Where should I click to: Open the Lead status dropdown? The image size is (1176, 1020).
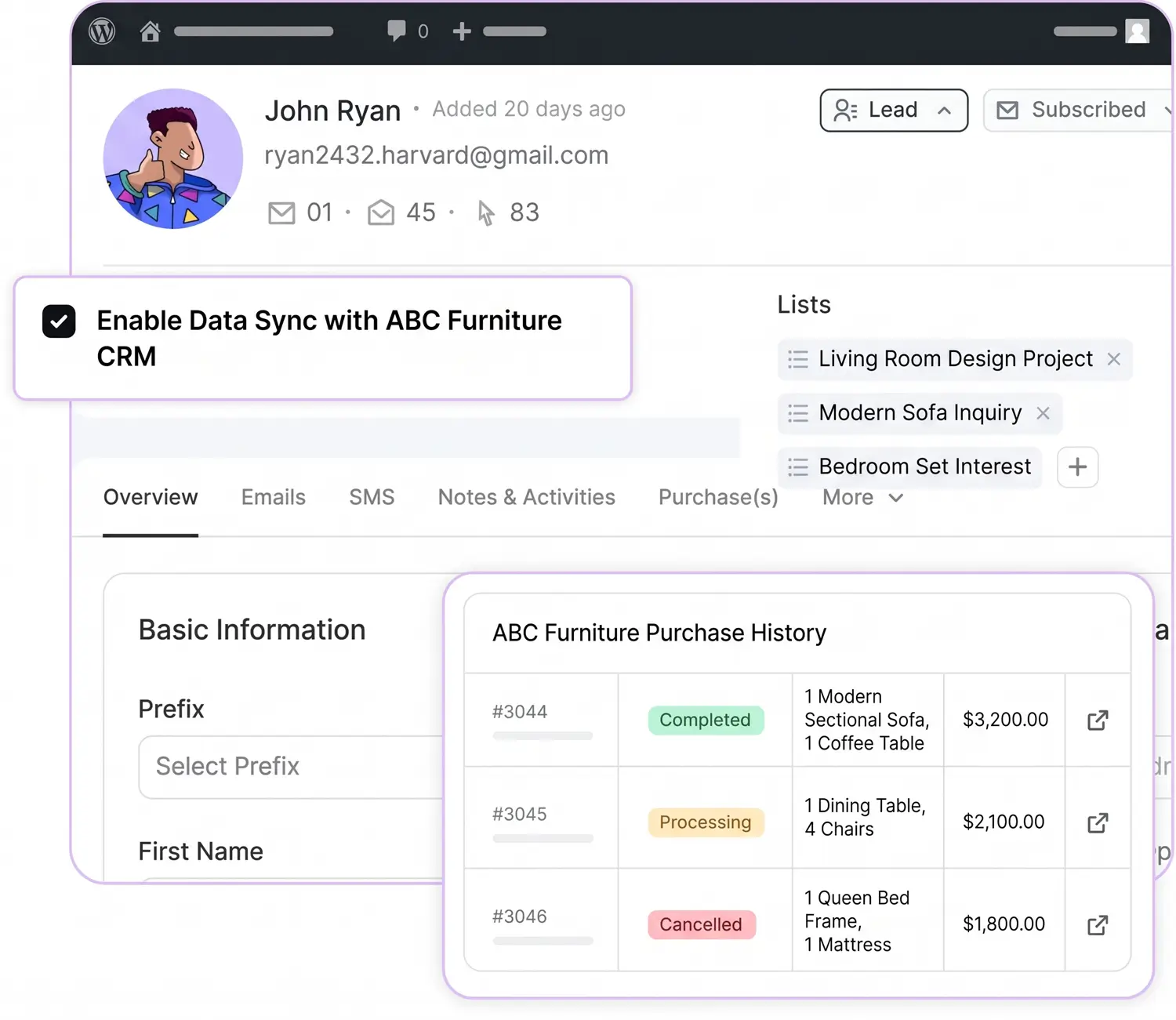click(894, 111)
